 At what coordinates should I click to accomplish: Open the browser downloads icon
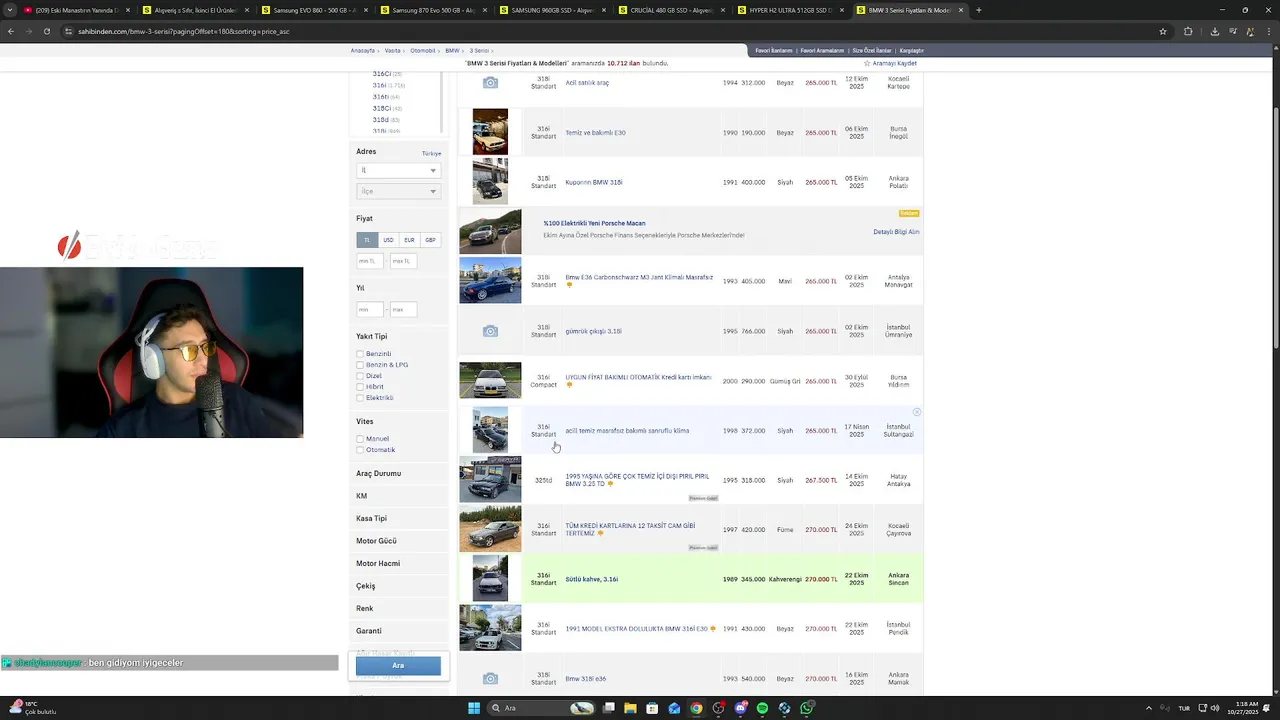tap(1214, 31)
